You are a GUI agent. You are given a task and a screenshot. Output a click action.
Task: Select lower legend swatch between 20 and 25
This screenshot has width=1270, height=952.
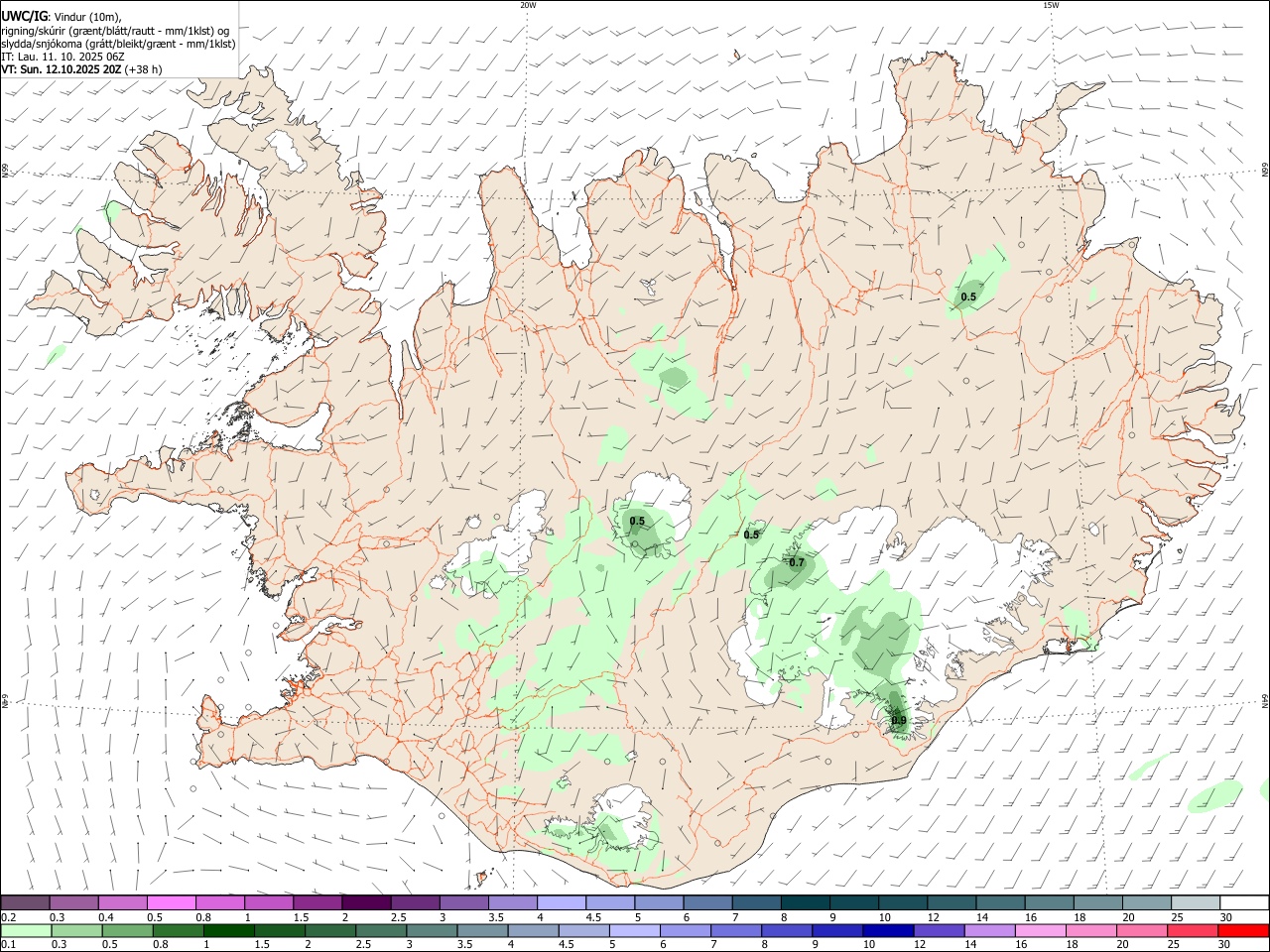1142,930
